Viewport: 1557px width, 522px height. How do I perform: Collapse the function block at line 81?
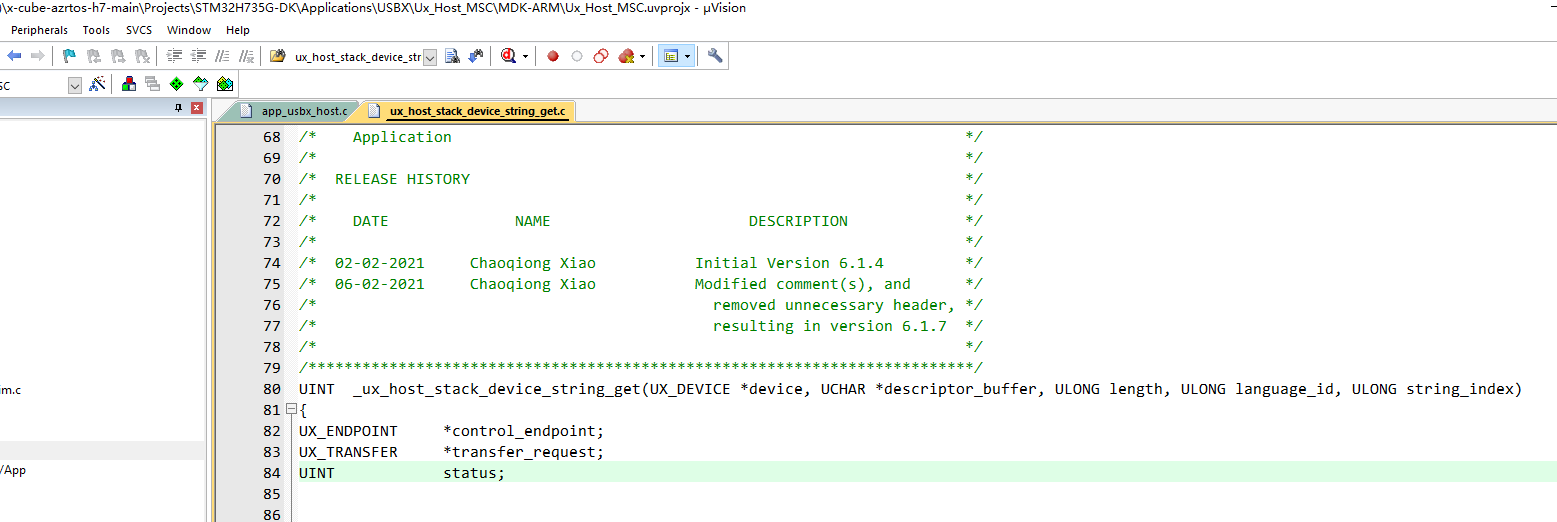coord(290,409)
